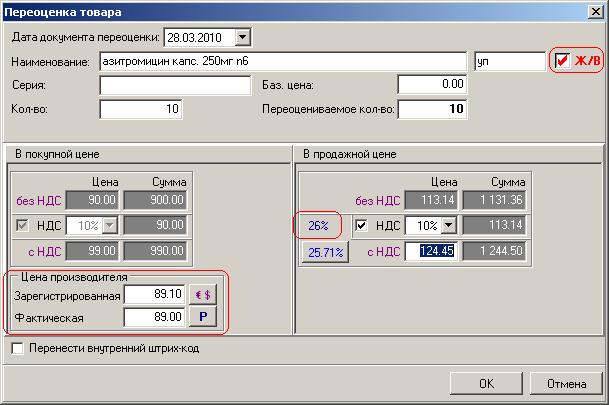609x405 pixels.
Task: Click the Зарегистрированная price field
Action: pyautogui.click(x=154, y=295)
